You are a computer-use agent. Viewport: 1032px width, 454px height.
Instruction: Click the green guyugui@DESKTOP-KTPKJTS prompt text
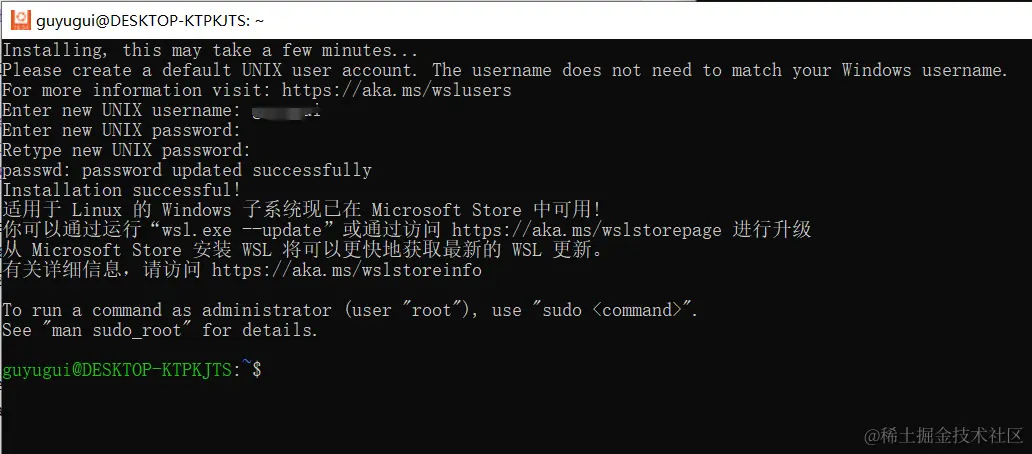[x=116, y=370]
